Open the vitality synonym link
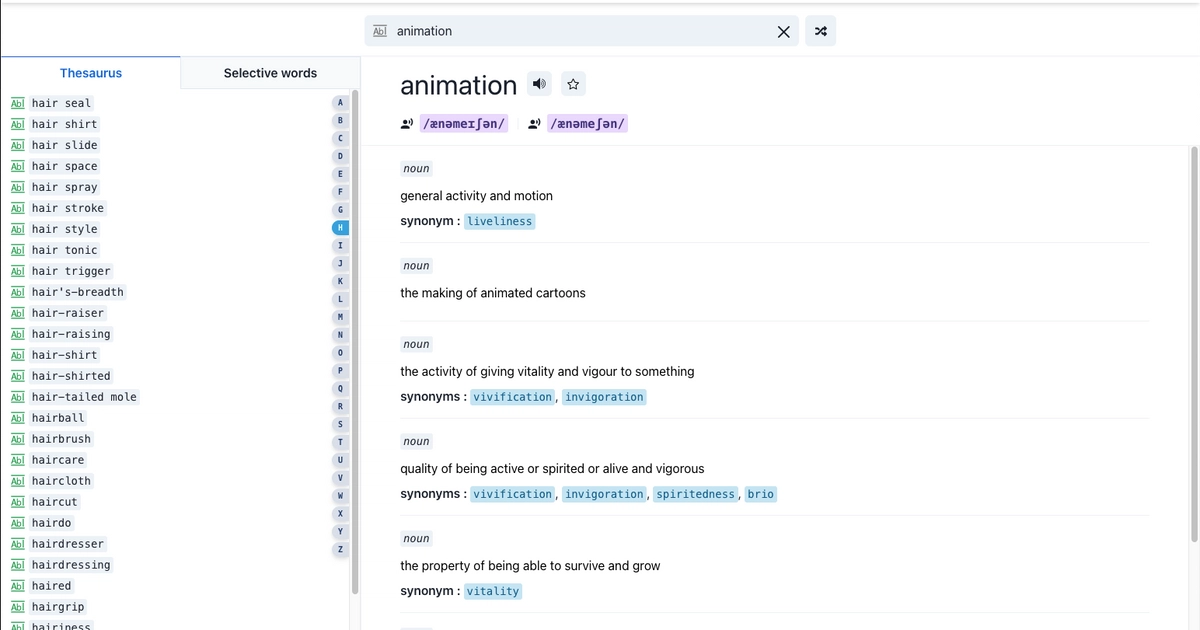Viewport: 1200px width, 630px height. click(493, 591)
